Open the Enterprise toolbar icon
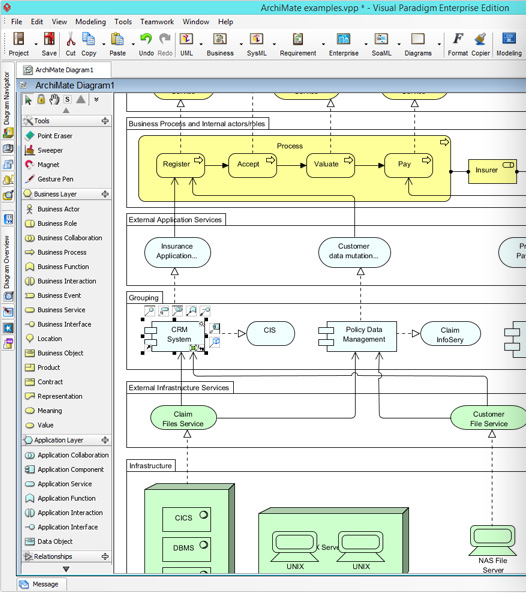Viewport: 526px width, 593px height. pos(343,39)
